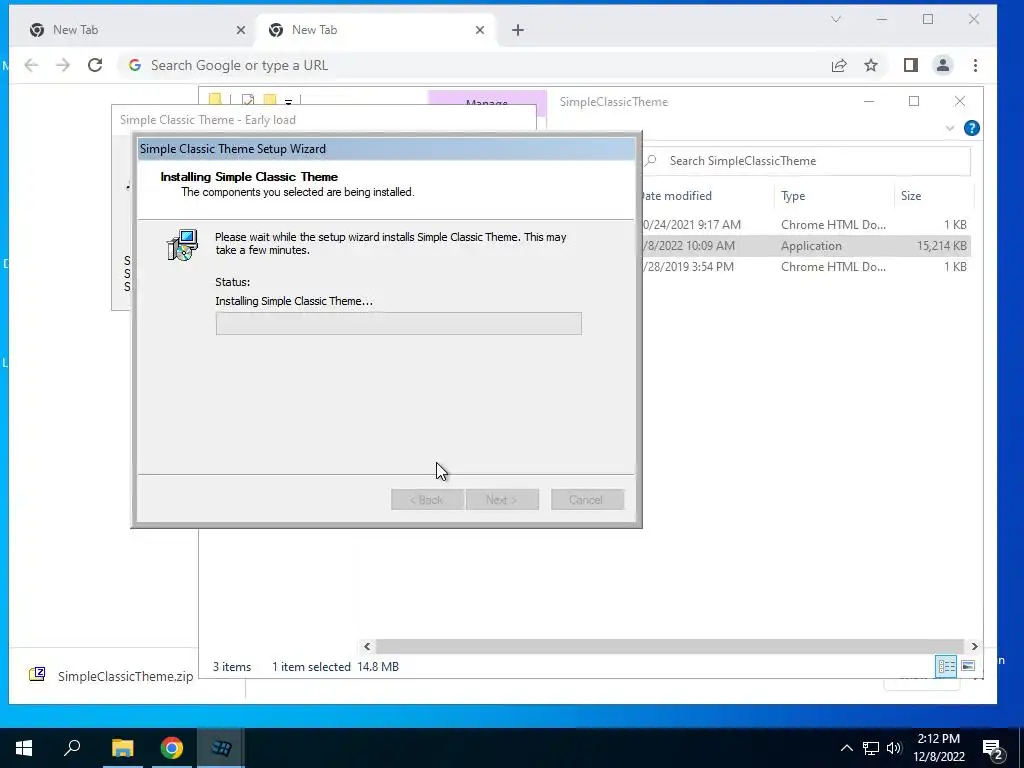The image size is (1024, 768).
Task: Switch to the second New Tab
Action: pos(376,30)
